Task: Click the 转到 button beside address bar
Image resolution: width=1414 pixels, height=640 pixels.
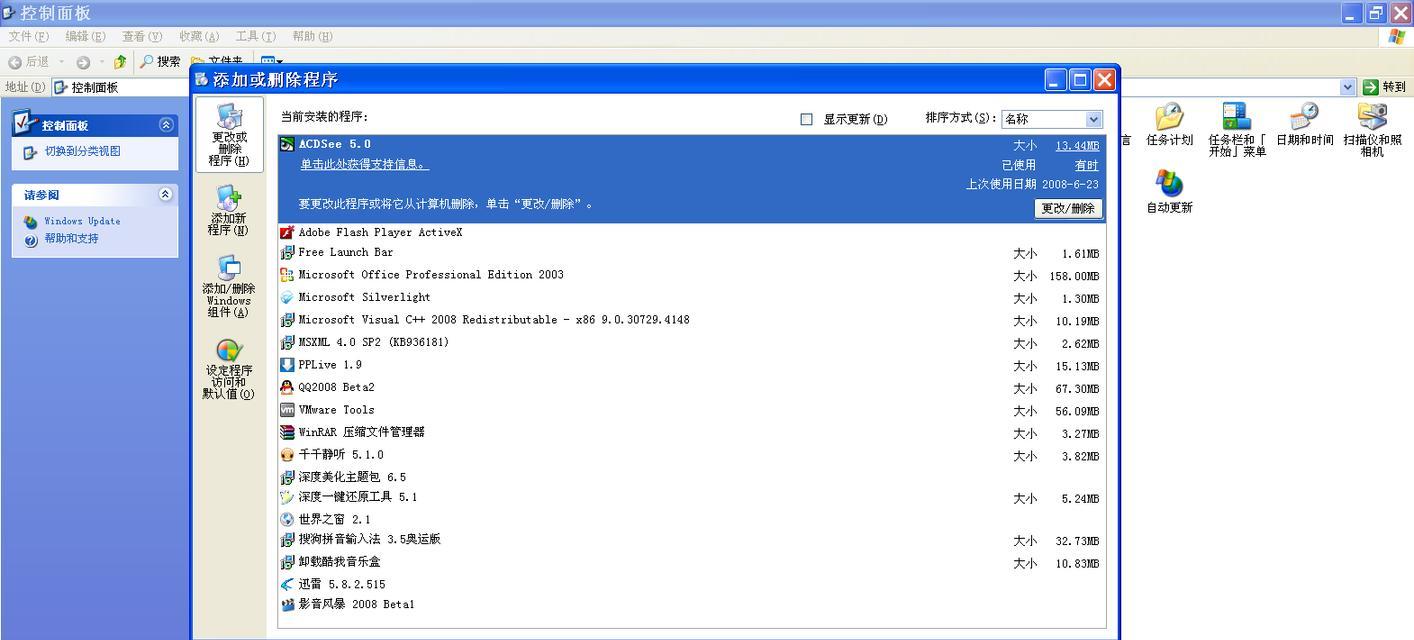Action: tap(1384, 88)
